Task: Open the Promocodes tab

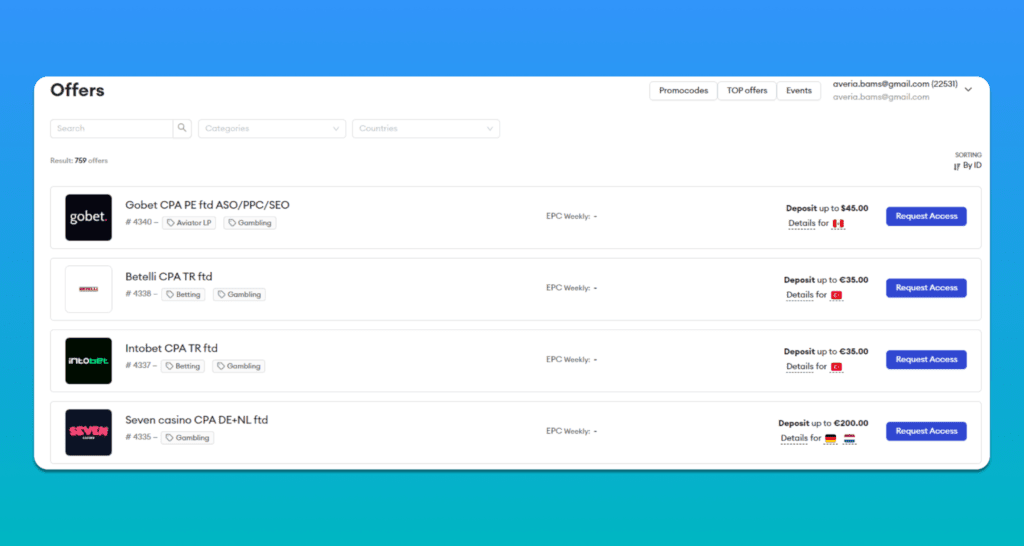Action: pos(683,91)
